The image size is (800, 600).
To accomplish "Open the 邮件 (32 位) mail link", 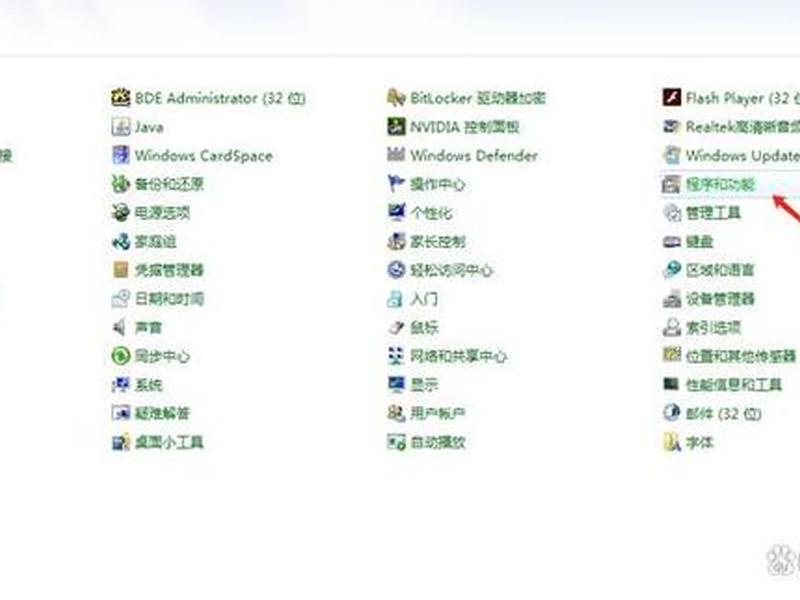I will [x=723, y=413].
